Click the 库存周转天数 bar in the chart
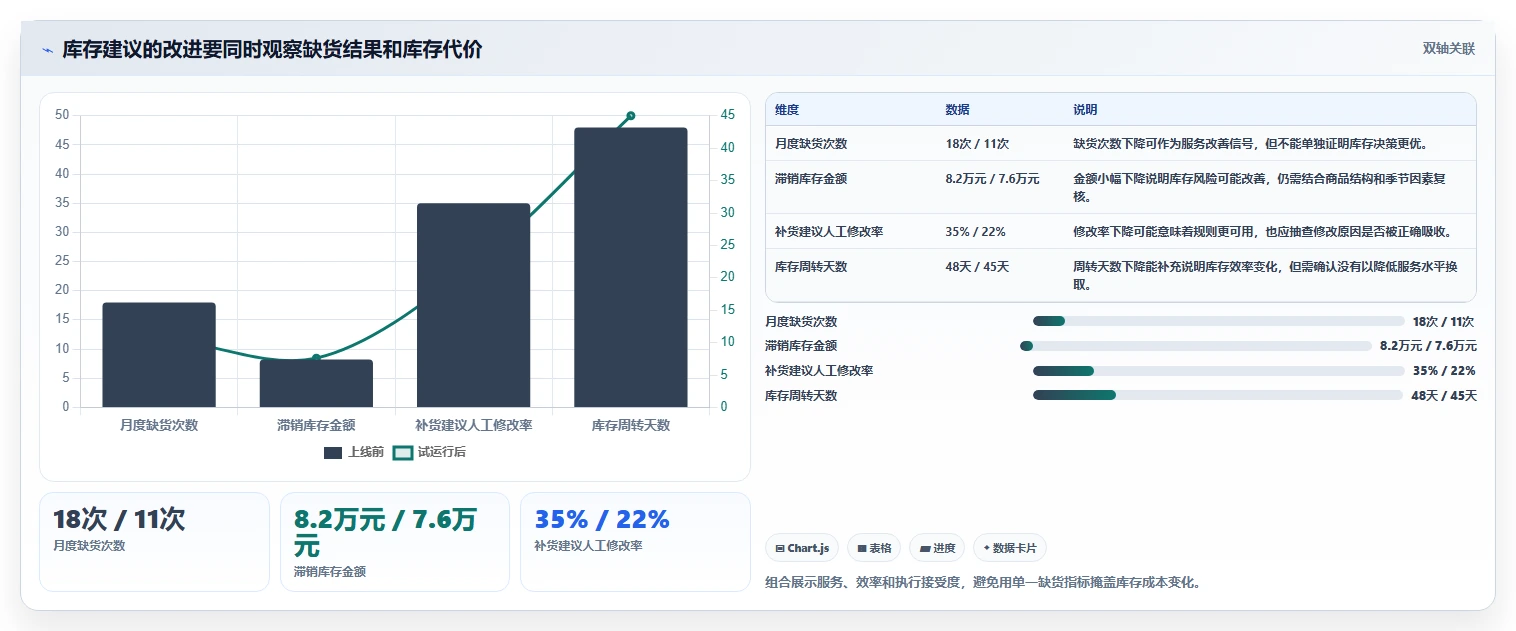Screen dimensions: 1516x631 point(631,267)
